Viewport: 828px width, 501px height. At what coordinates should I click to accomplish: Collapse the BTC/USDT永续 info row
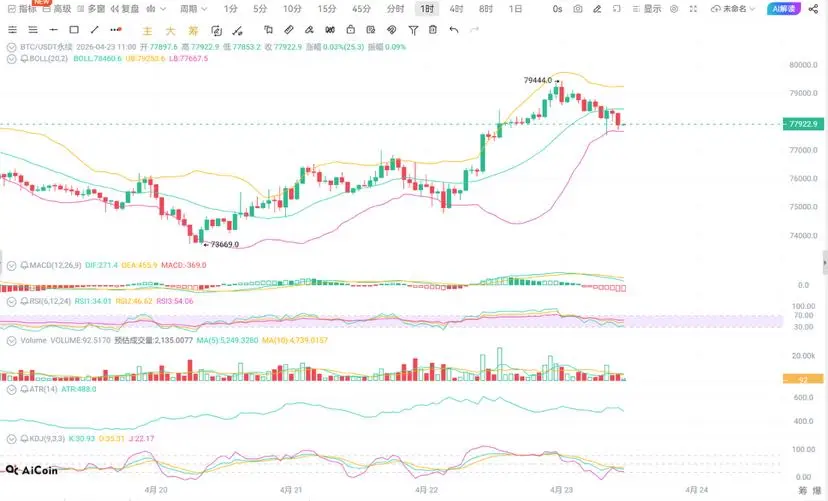[x=12, y=47]
